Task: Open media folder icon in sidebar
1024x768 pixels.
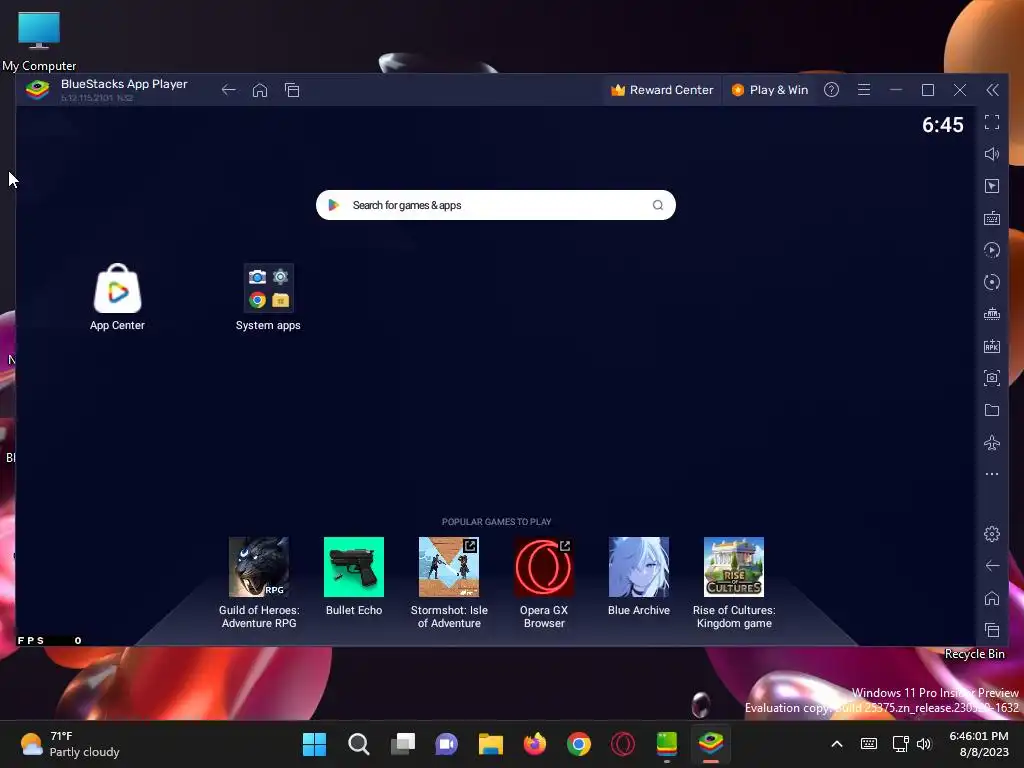Action: (992, 410)
